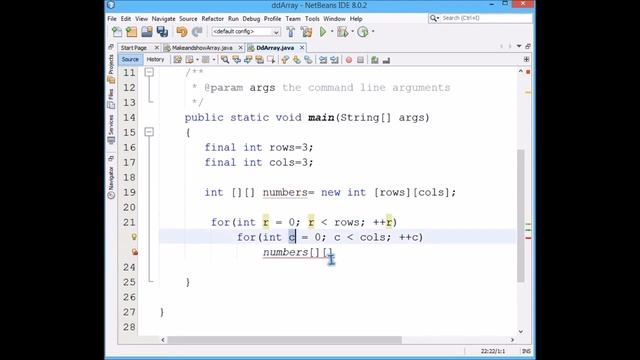This screenshot has height=360, width=640.
Task: Open the Run Project dropdown arrow
Action: click(332, 31)
